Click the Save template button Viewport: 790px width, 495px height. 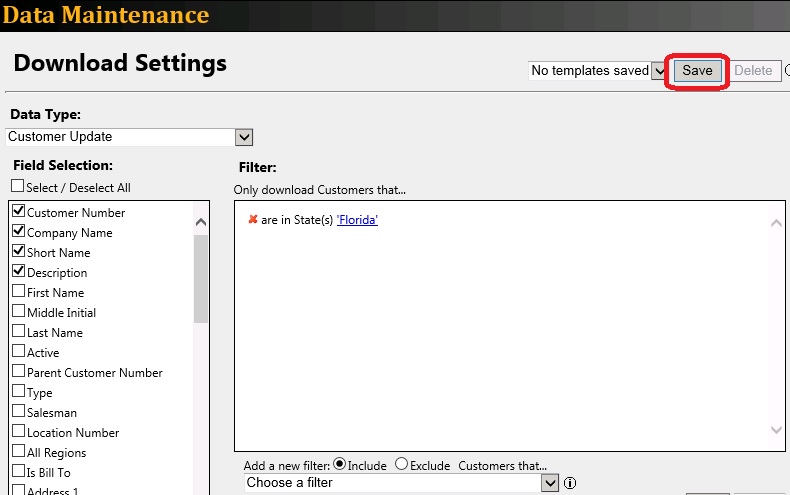click(697, 71)
